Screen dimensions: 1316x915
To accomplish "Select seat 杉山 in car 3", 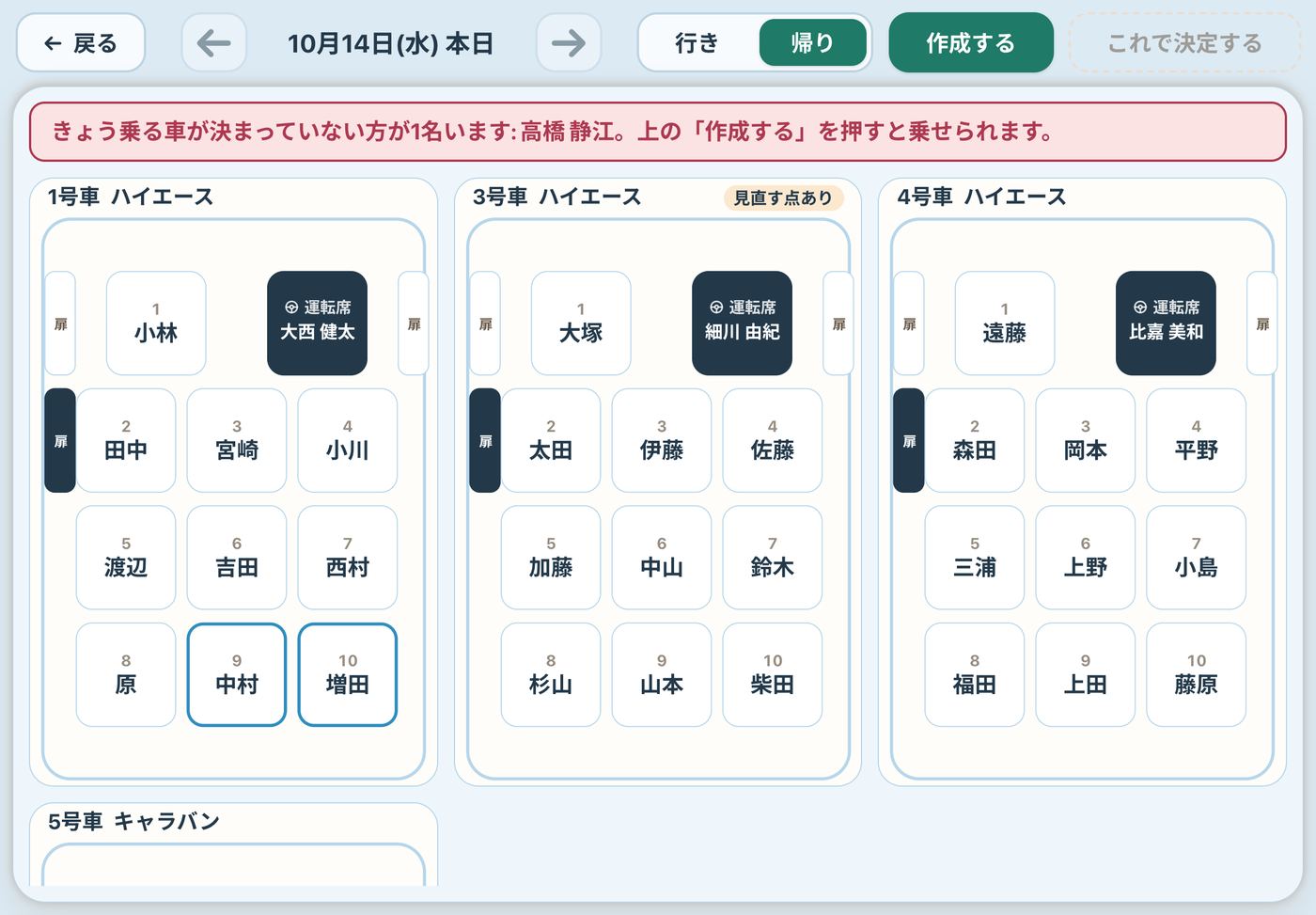I will (551, 674).
